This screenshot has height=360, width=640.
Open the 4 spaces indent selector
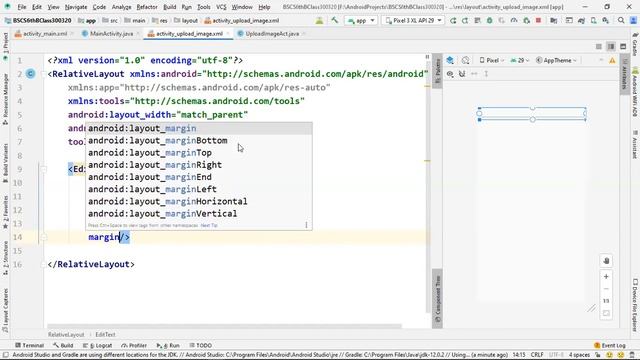(580, 355)
